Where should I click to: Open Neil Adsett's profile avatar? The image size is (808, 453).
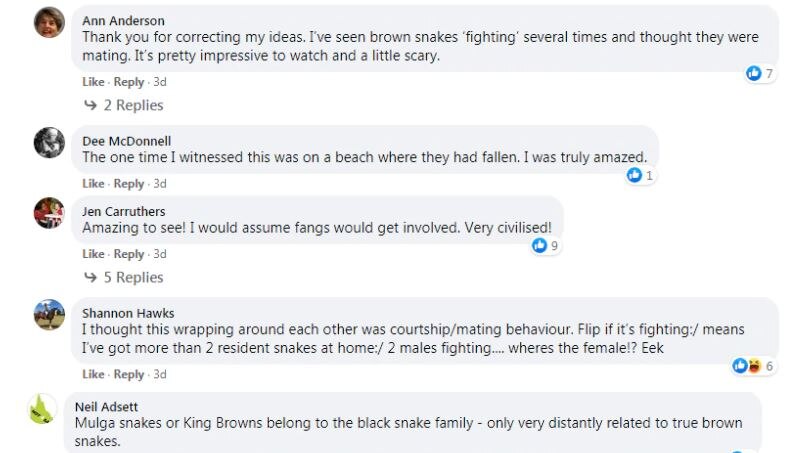click(x=42, y=409)
